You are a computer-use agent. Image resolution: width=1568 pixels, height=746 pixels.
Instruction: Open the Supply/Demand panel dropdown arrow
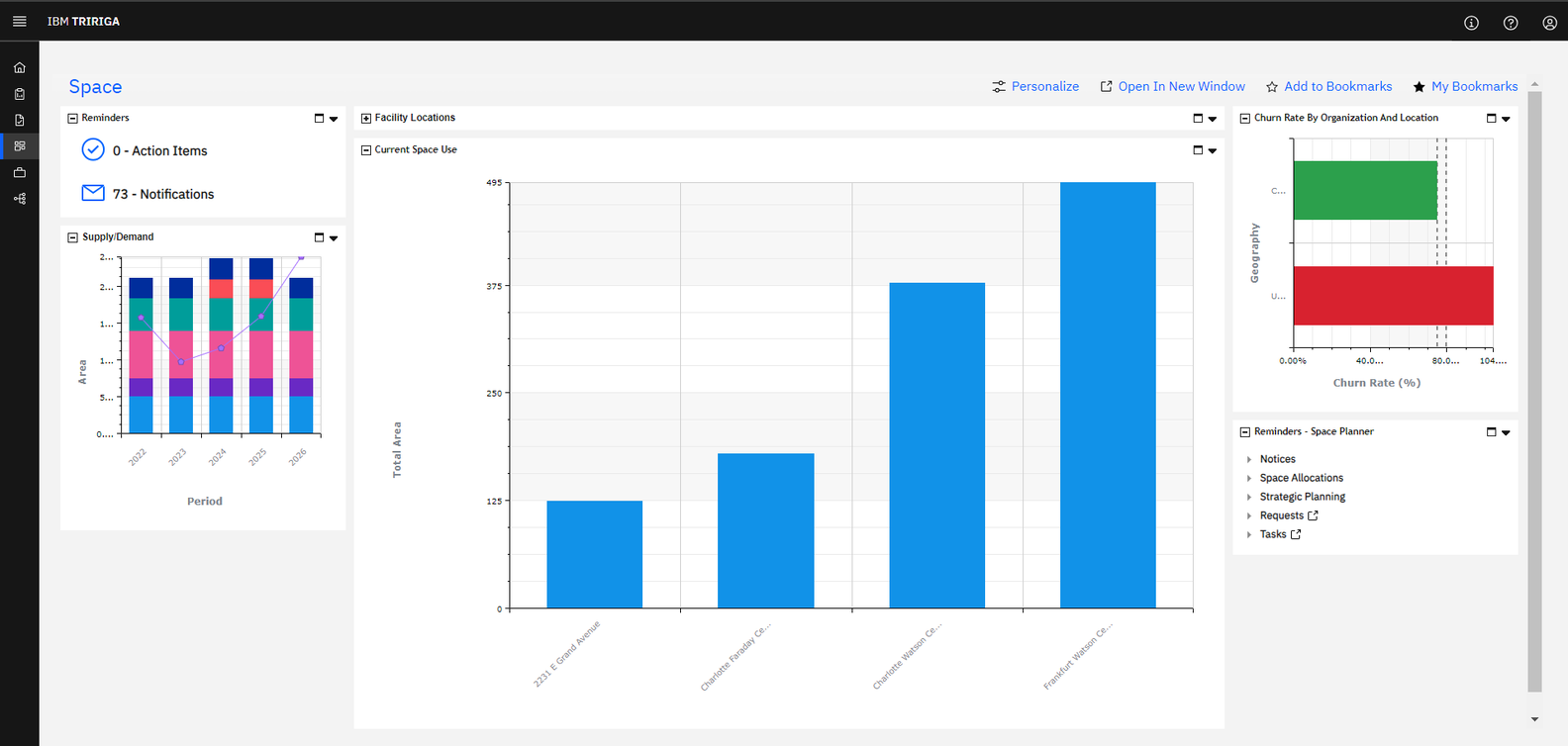(x=334, y=238)
